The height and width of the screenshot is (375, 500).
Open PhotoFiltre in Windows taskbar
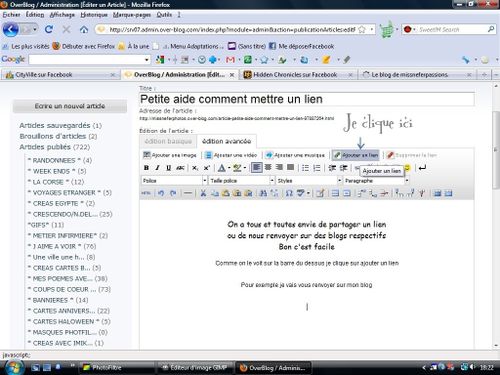coord(117,367)
